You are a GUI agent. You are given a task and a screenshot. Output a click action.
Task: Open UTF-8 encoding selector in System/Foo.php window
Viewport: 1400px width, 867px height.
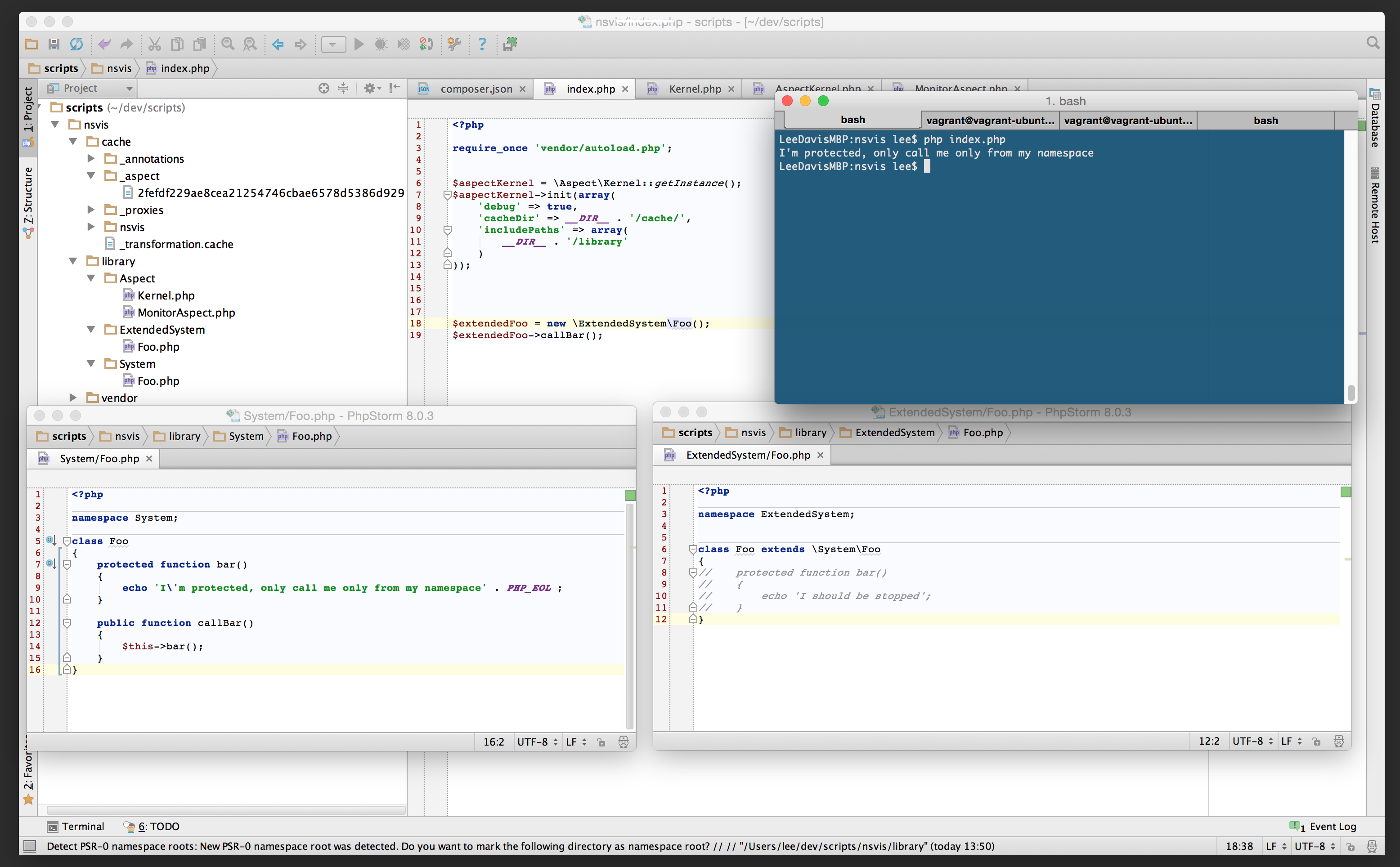click(x=538, y=742)
